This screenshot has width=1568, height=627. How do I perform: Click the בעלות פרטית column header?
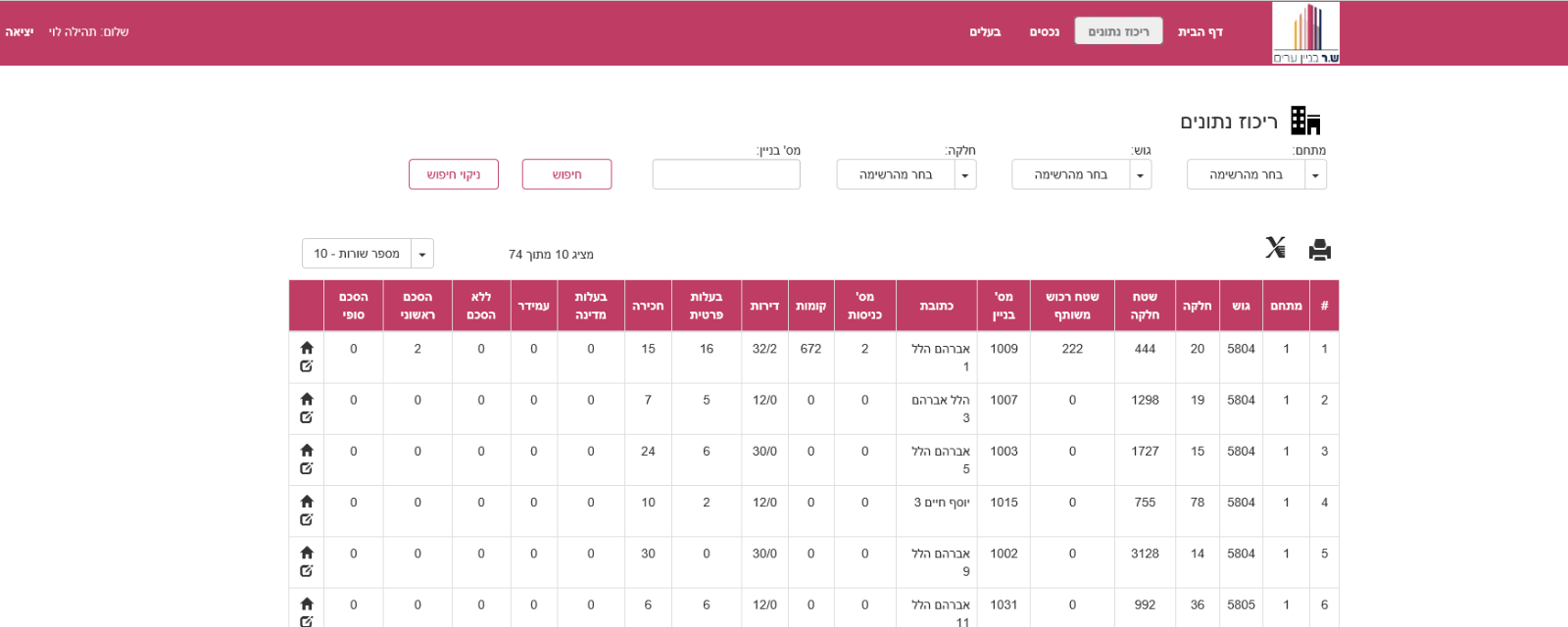[707, 306]
